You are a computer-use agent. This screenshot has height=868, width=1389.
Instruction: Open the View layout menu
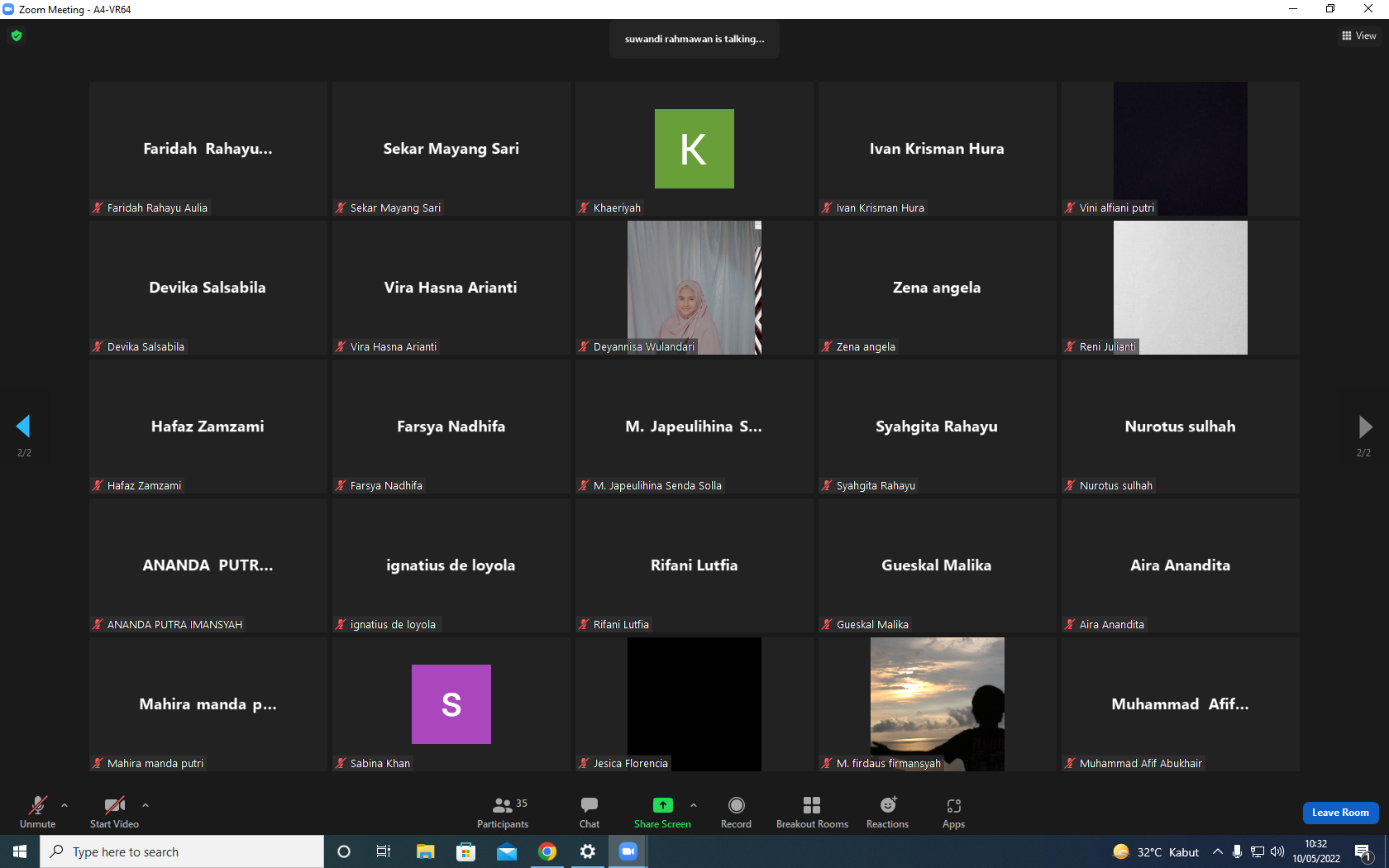click(x=1358, y=36)
